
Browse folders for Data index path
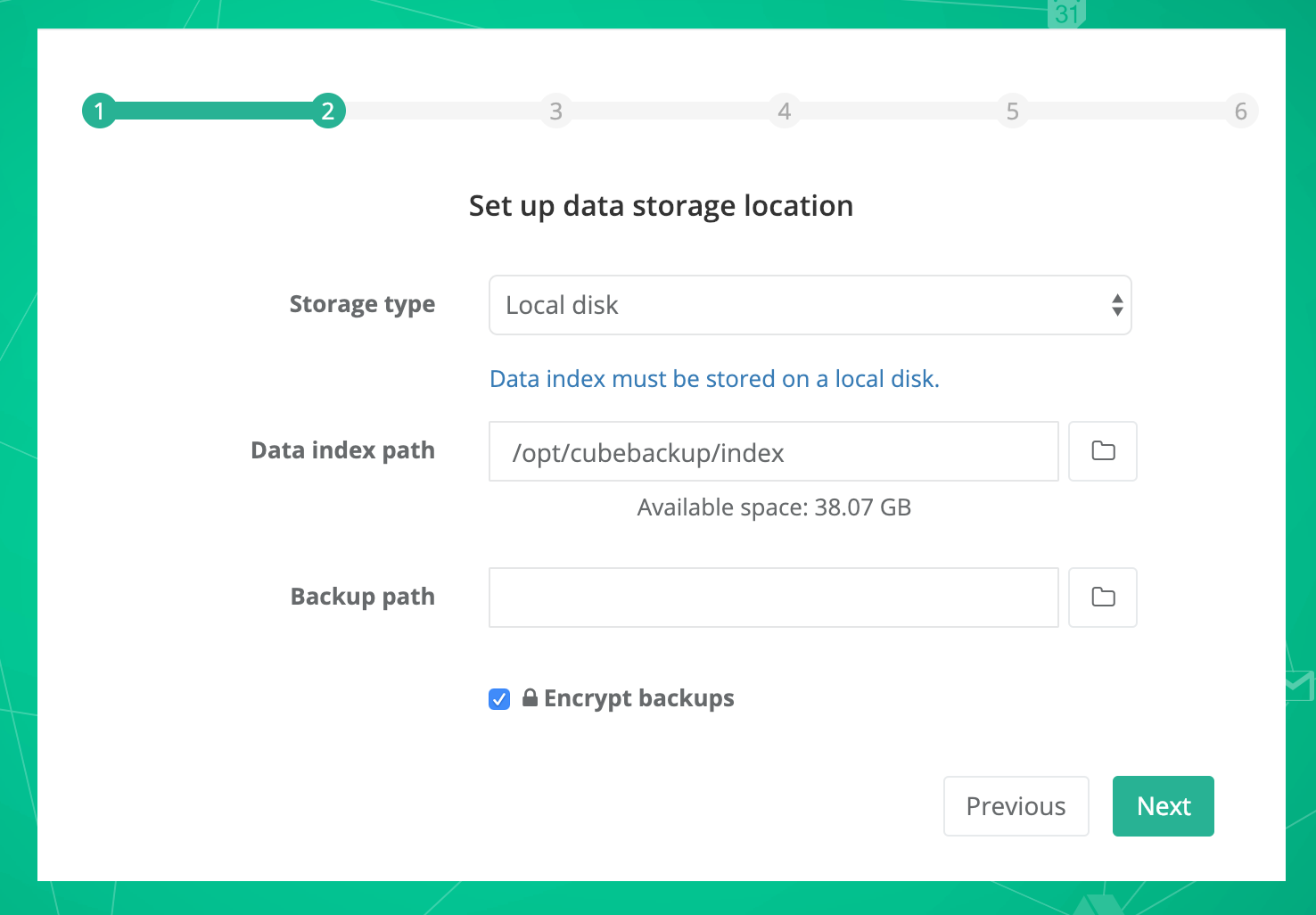[1102, 451]
